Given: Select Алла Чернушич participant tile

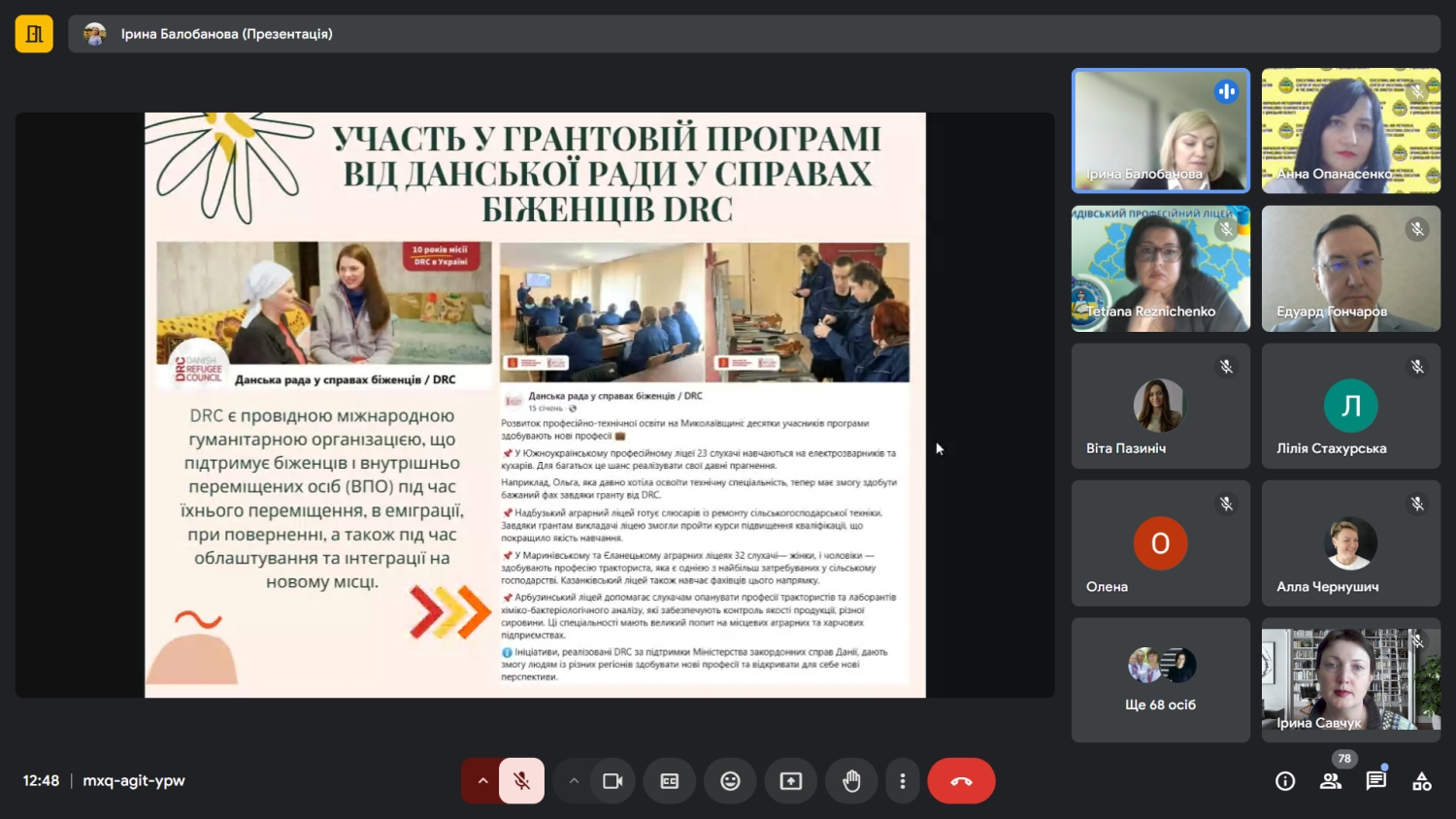Looking at the screenshot, I should click(x=1351, y=543).
